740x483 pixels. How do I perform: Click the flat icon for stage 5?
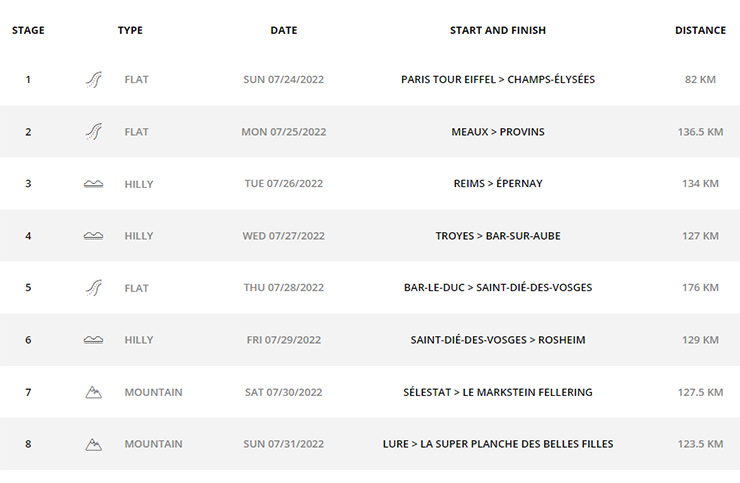[93, 288]
